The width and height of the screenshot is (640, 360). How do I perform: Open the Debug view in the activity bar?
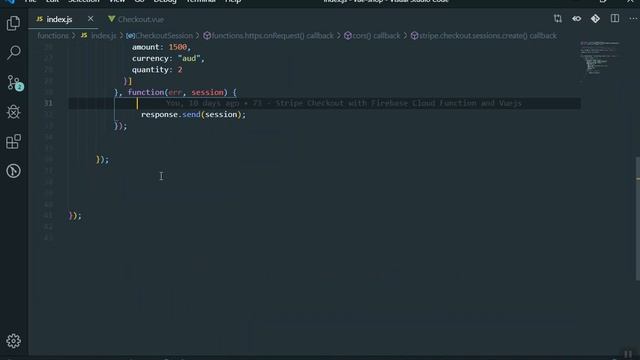click(x=13, y=112)
